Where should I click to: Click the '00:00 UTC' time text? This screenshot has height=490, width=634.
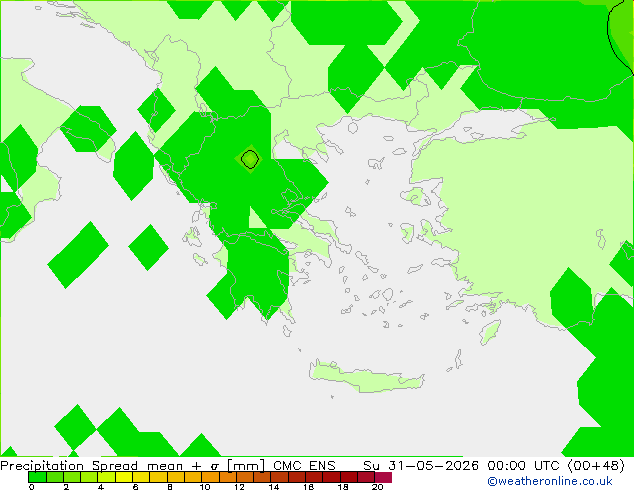click(525, 466)
